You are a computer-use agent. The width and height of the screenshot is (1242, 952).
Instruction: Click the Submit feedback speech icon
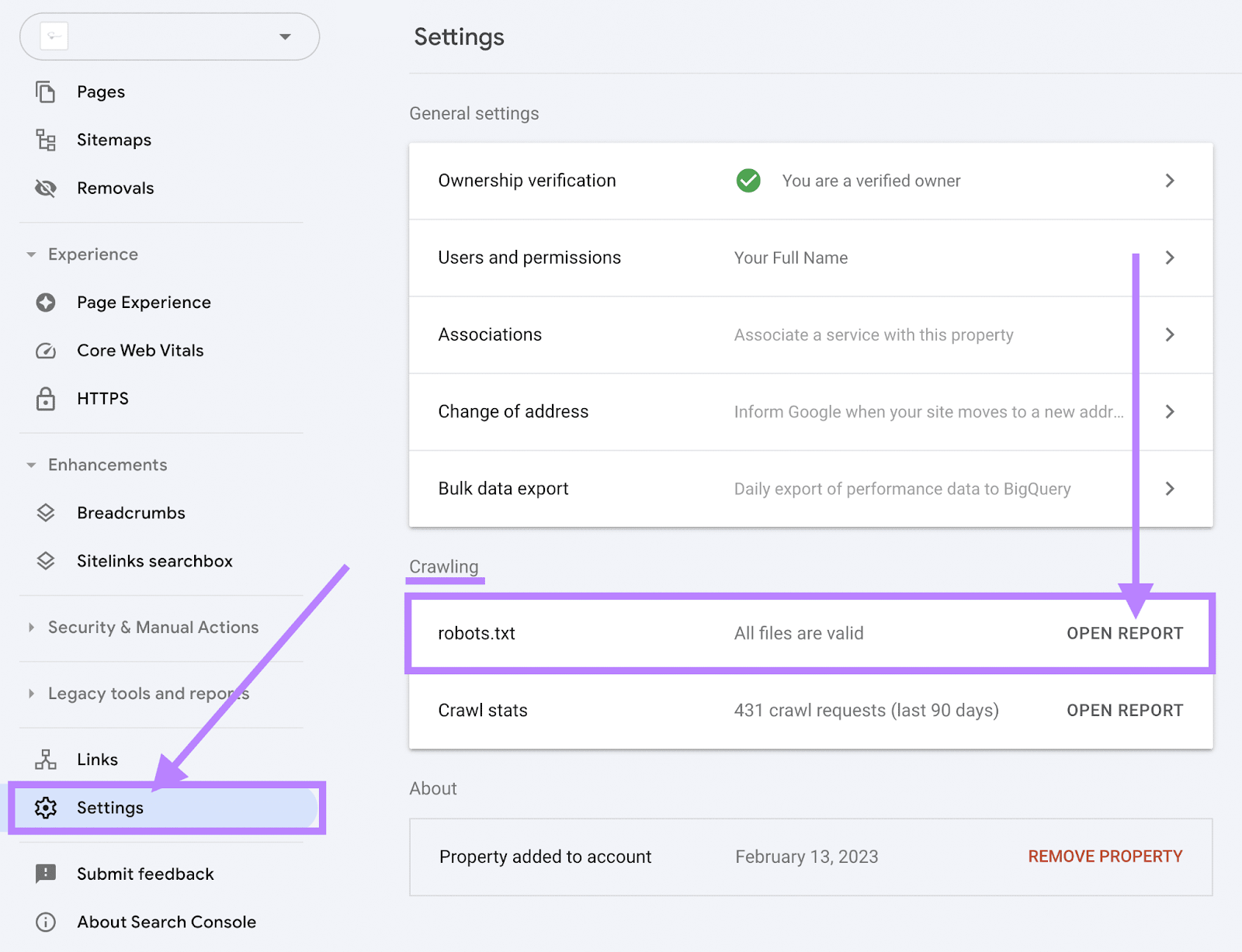tap(46, 874)
